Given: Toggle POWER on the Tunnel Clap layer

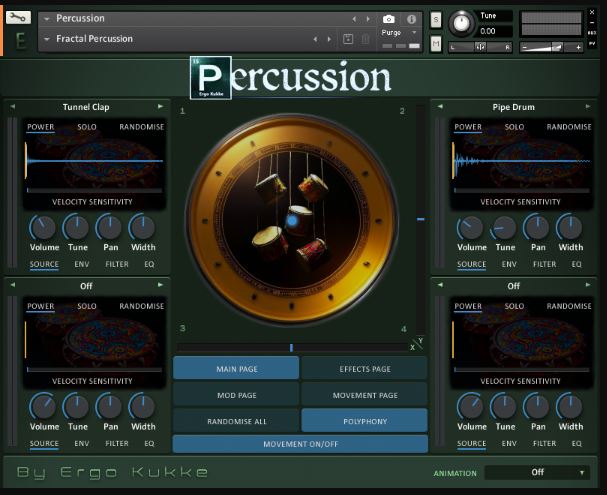Looking at the screenshot, I should (x=41, y=127).
